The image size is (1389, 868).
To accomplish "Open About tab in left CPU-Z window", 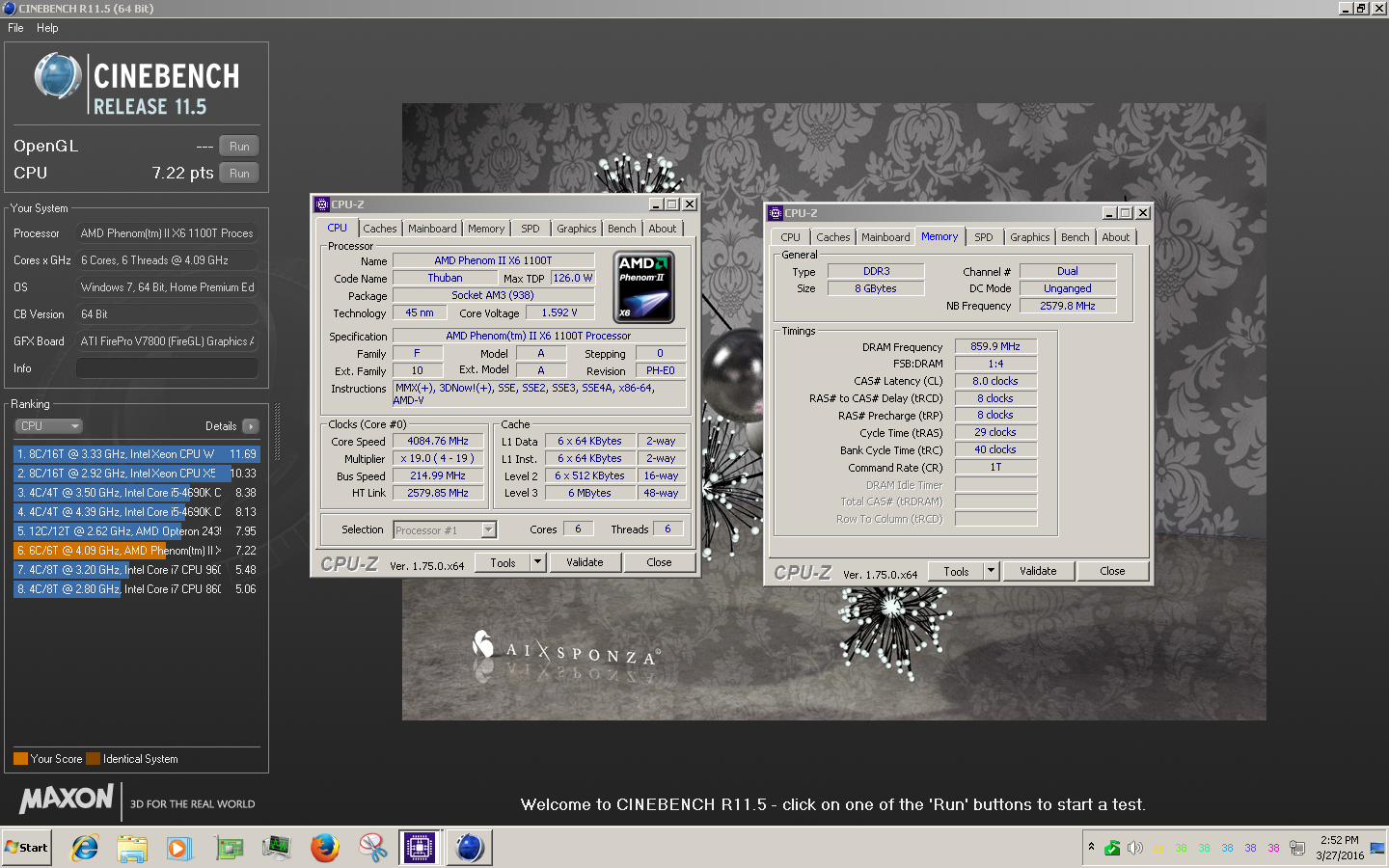I will (x=663, y=229).
